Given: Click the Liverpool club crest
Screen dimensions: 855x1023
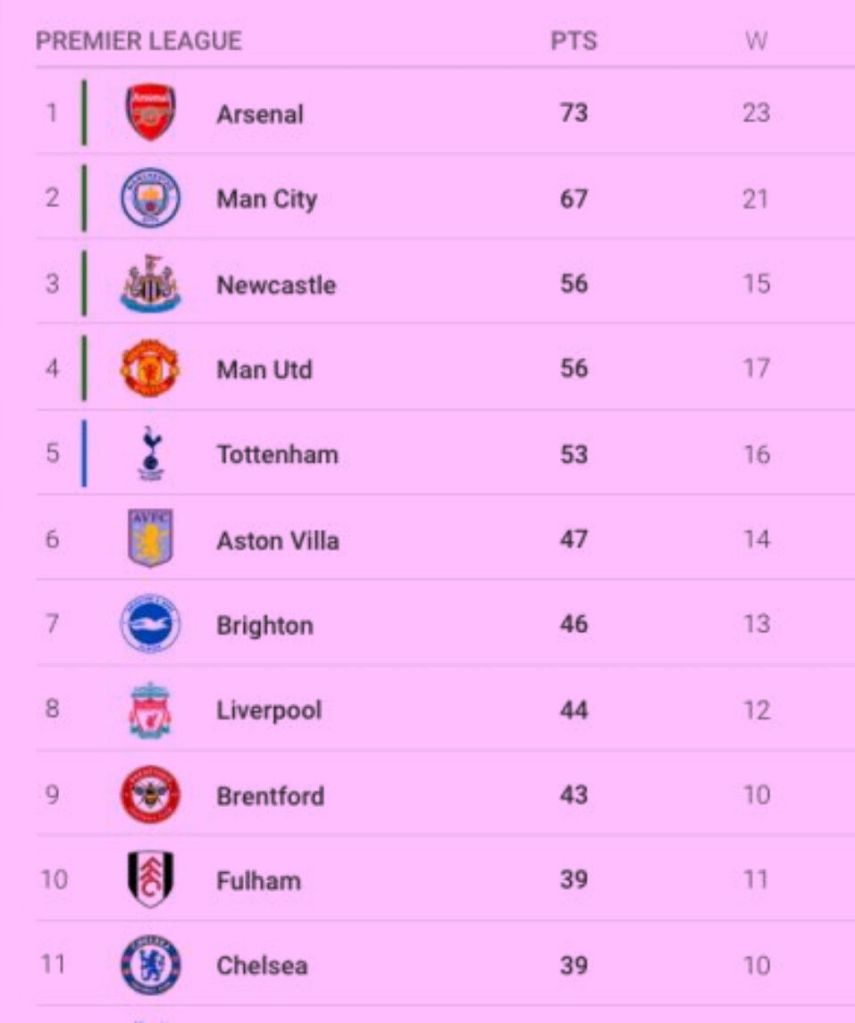Looking at the screenshot, I should 151,710.
